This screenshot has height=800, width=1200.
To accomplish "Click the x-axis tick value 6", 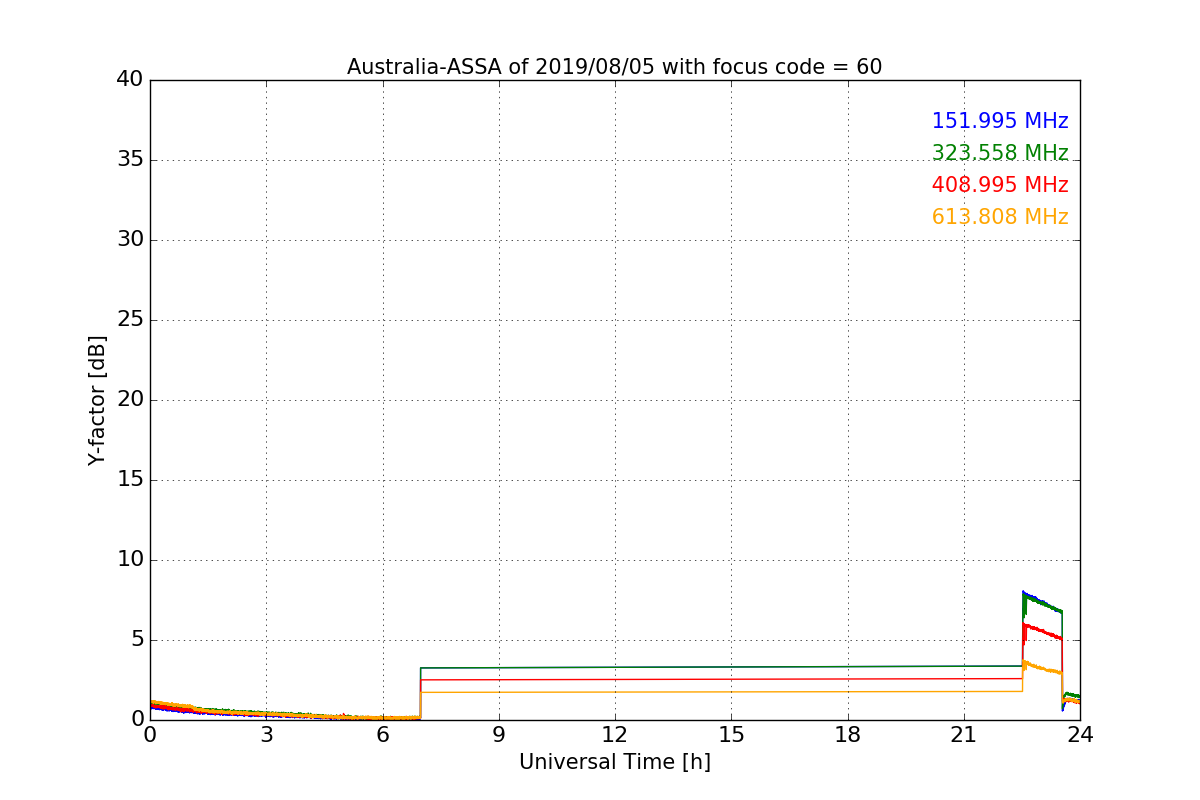I will click(383, 735).
